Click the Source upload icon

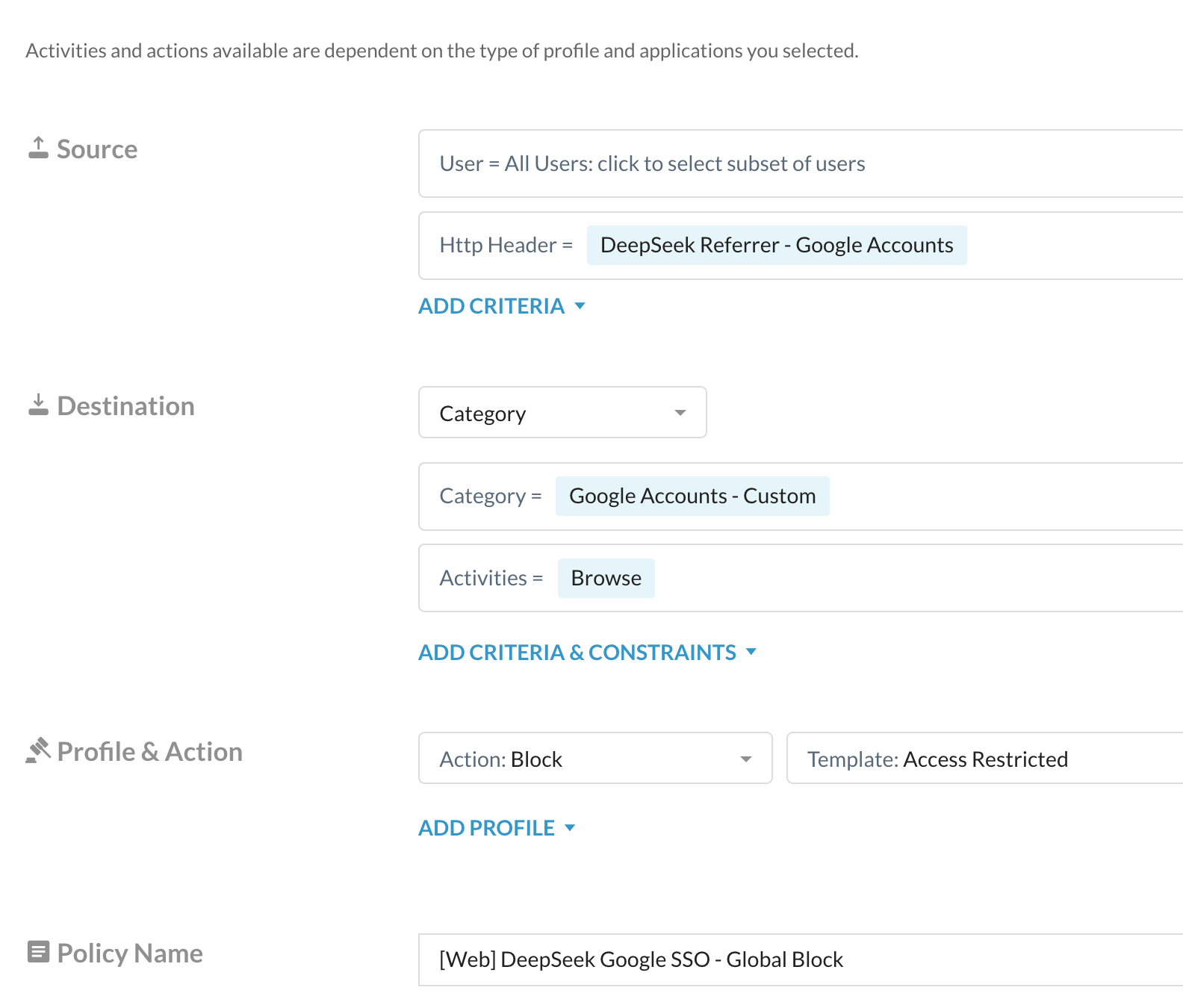(x=38, y=148)
